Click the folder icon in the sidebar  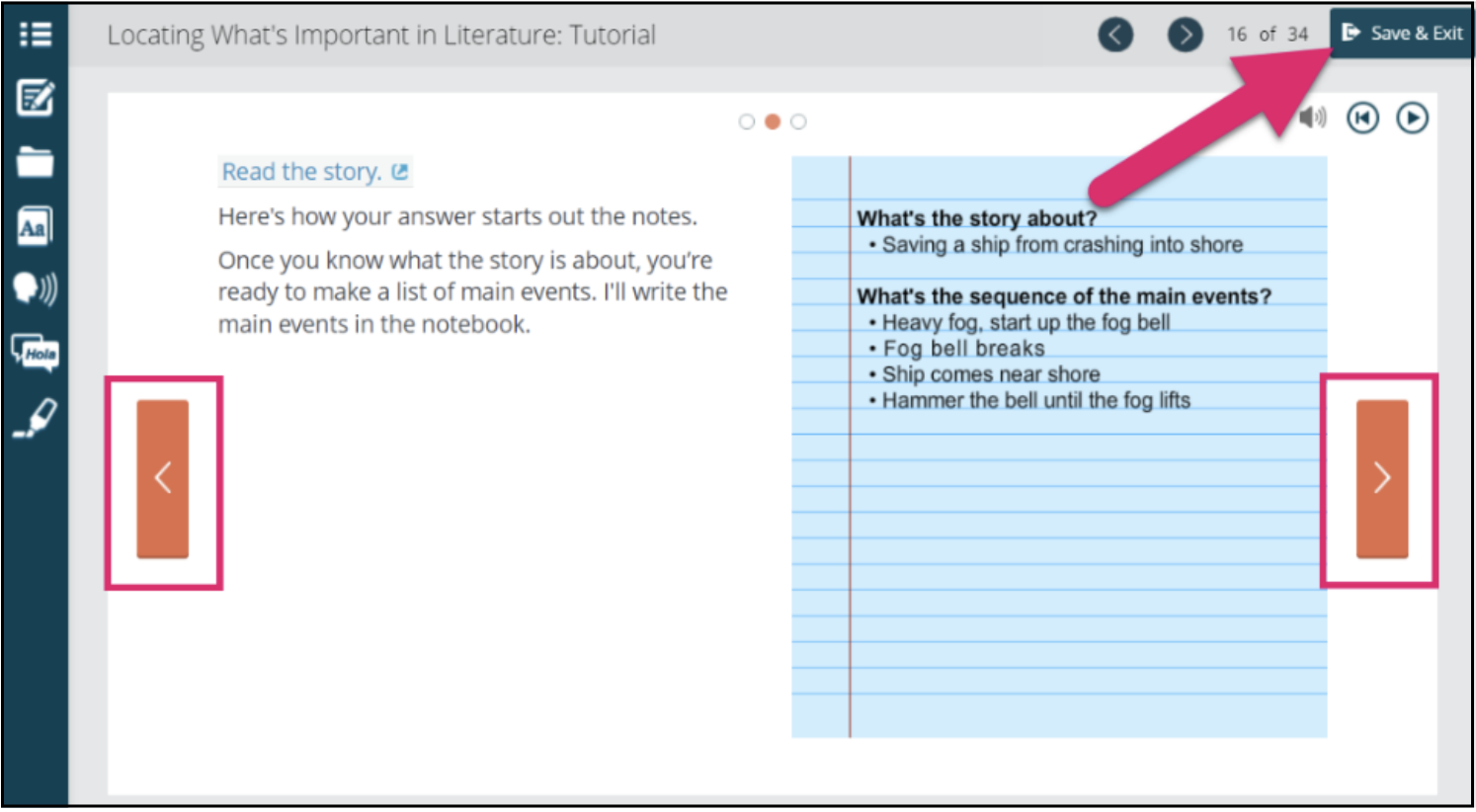[x=36, y=162]
